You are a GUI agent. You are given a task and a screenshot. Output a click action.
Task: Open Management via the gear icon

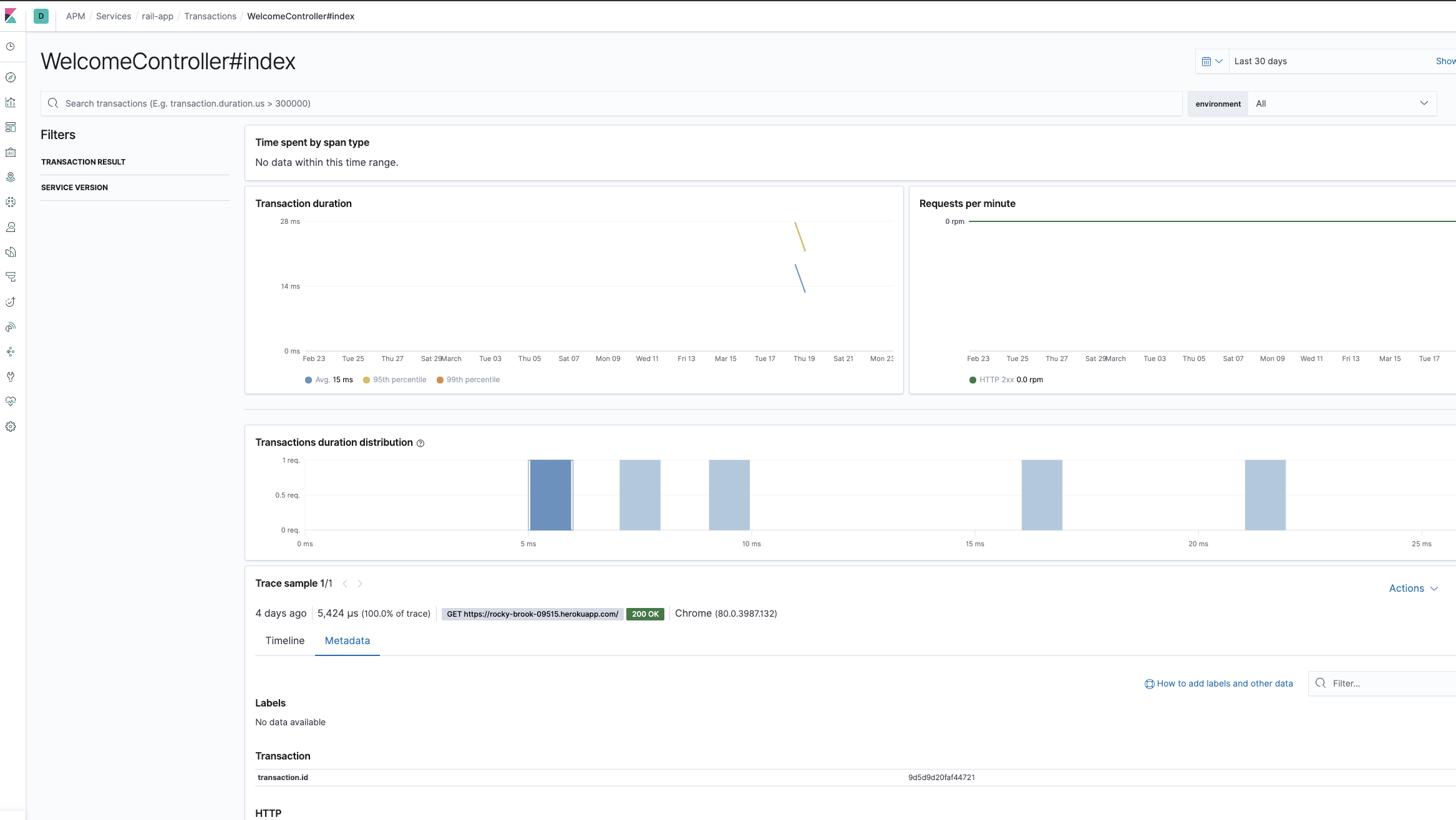pos(11,427)
